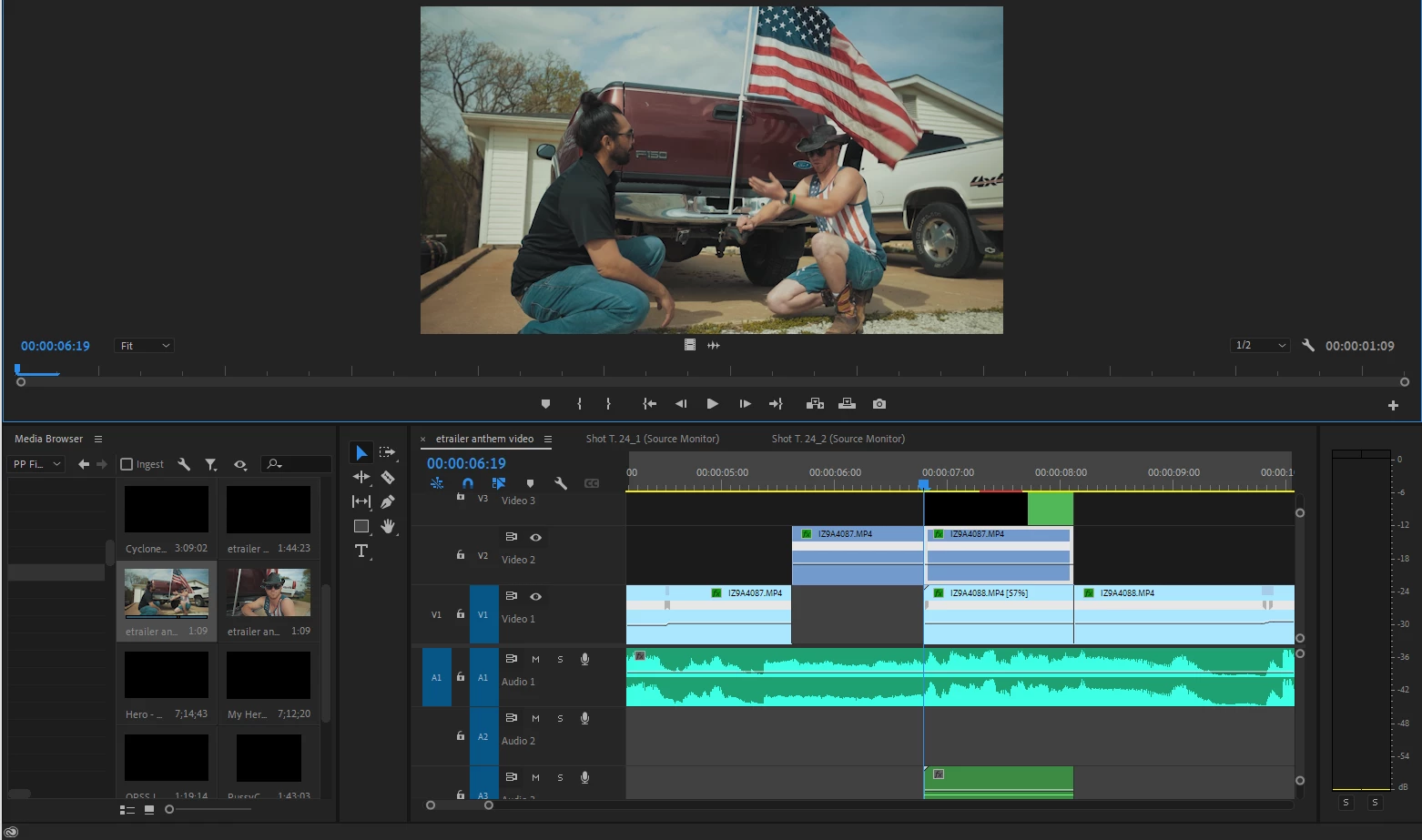Select the Type tool

[x=361, y=551]
